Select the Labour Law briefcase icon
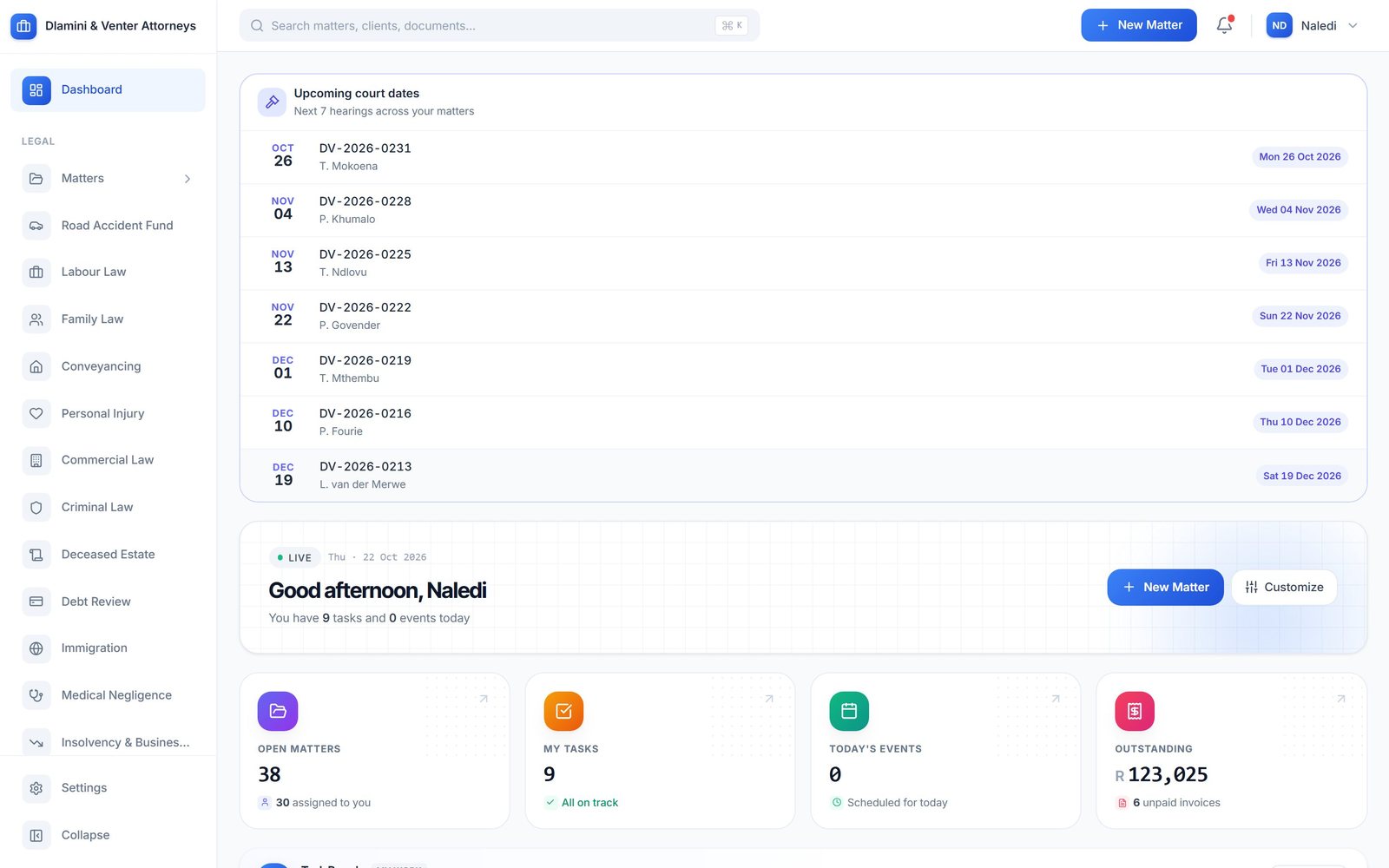The height and width of the screenshot is (868, 1389). (x=36, y=273)
